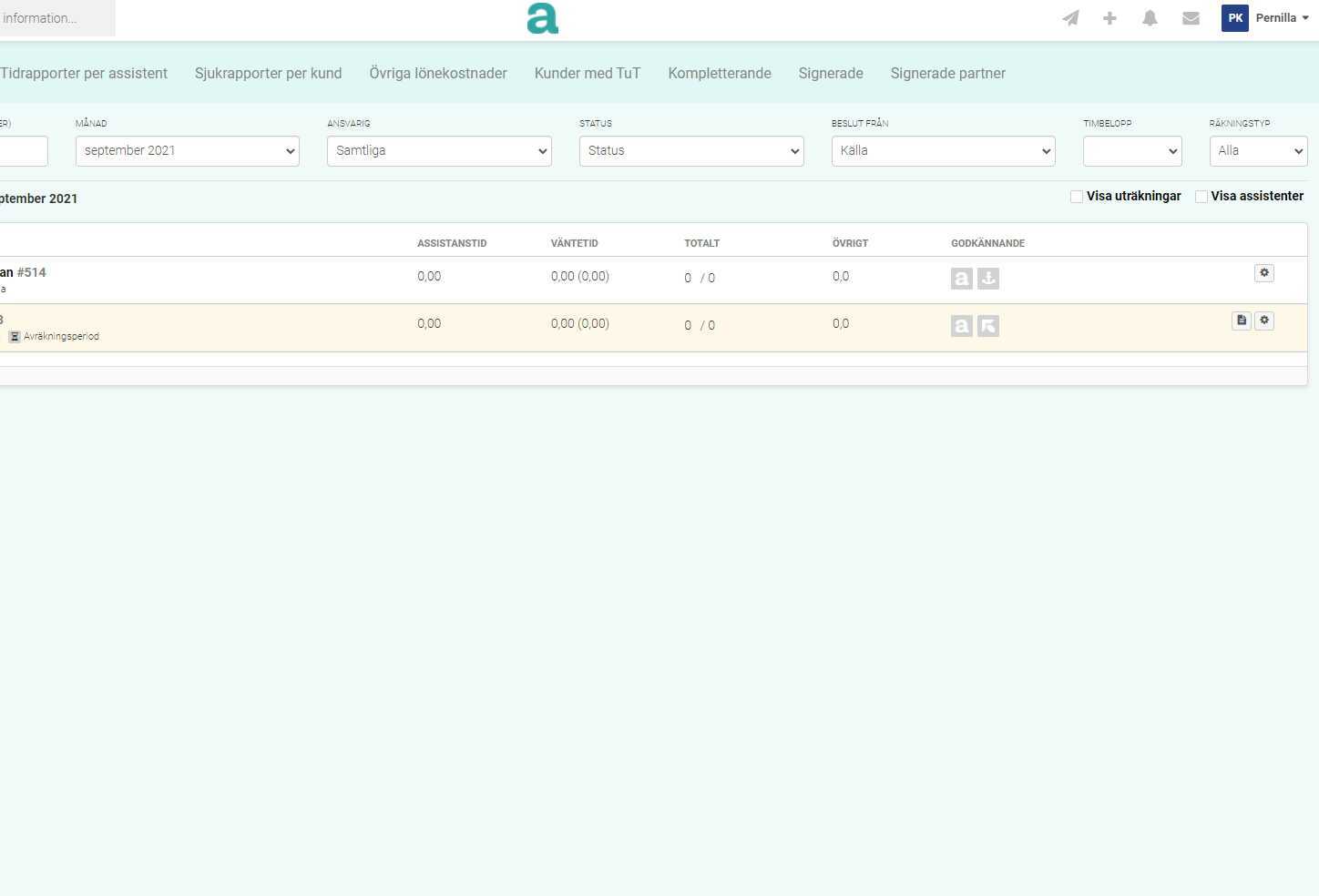Expand the Ansvarig dropdown showing Samtliga

(439, 151)
